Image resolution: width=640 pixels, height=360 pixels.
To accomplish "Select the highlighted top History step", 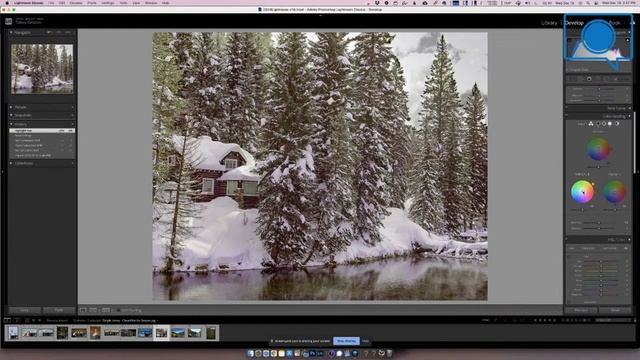I will click(x=42, y=131).
